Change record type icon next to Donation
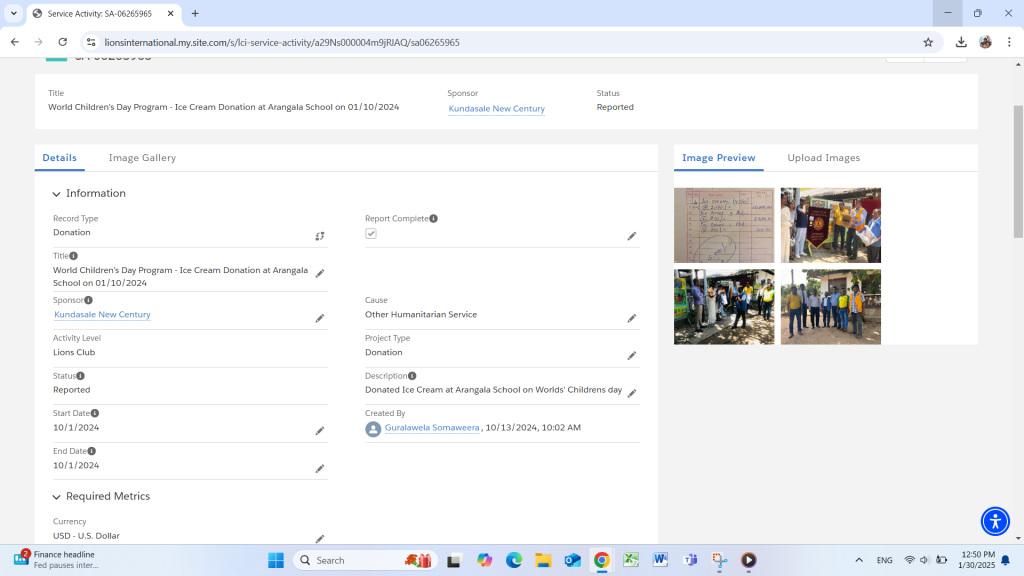The height and width of the screenshot is (576, 1024). click(x=320, y=236)
